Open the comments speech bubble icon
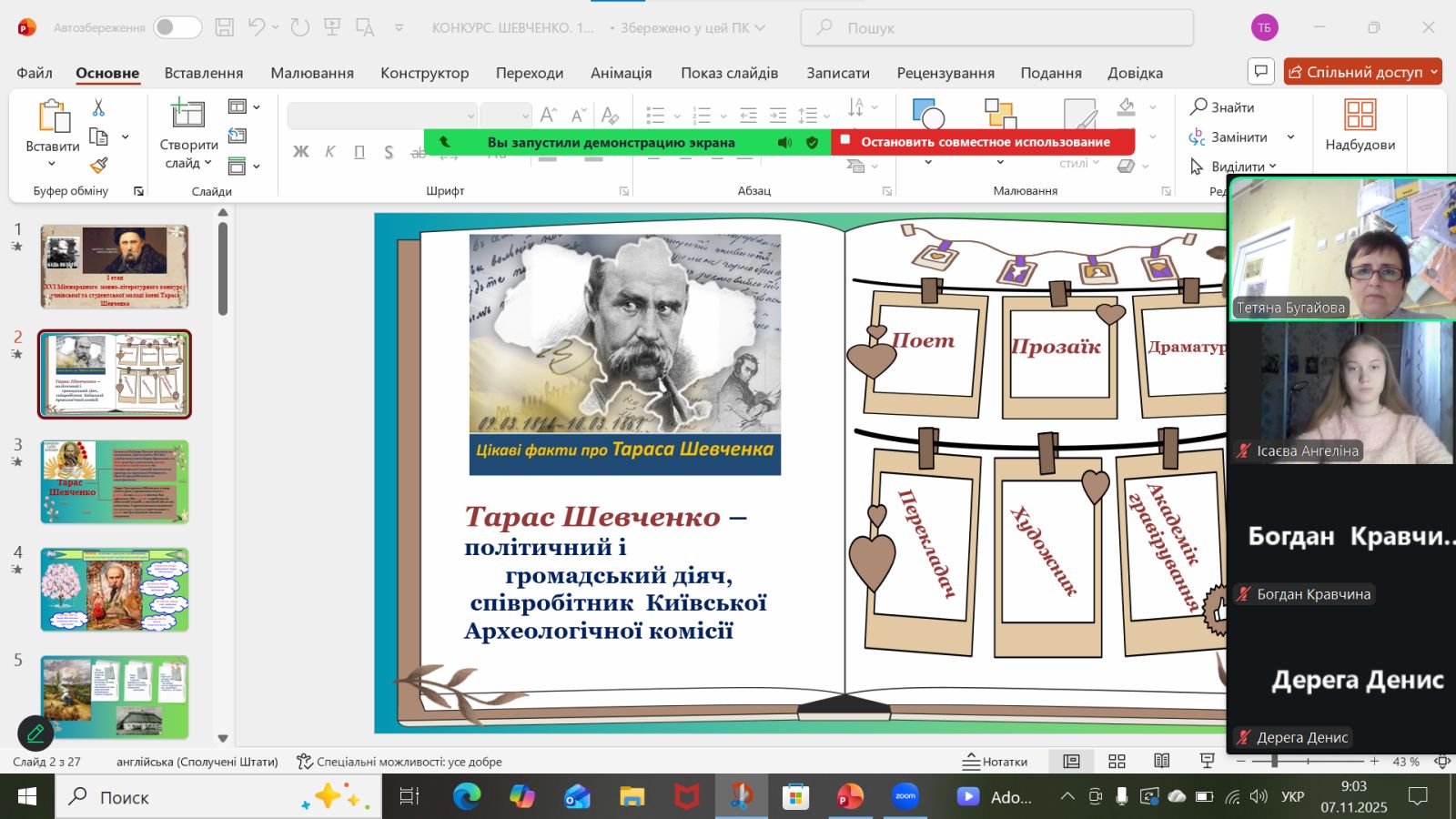 click(x=1260, y=71)
